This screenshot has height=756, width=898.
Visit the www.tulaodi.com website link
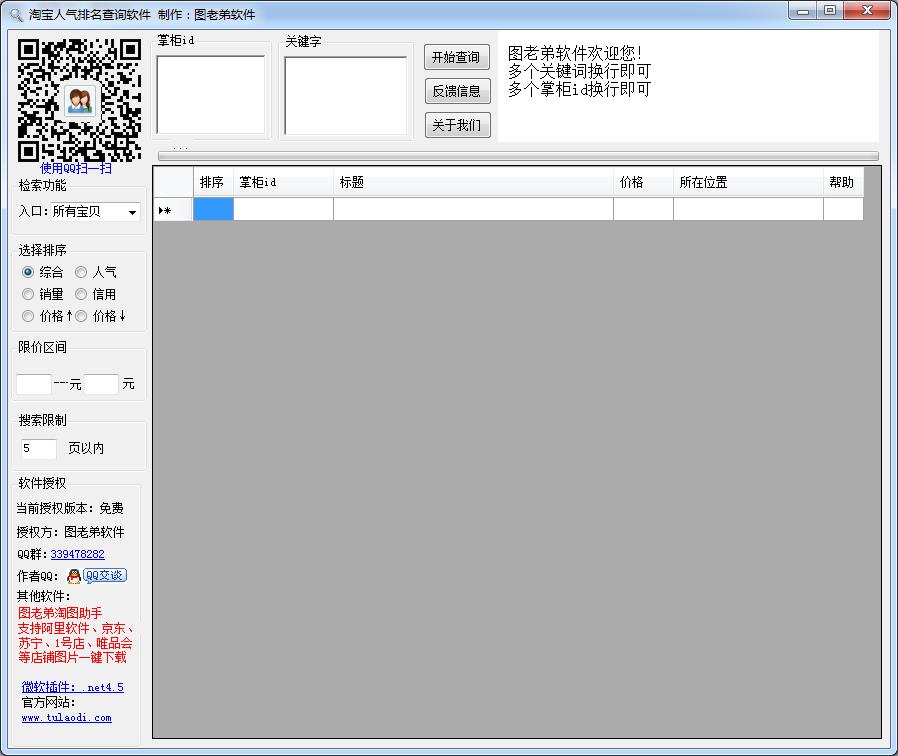(x=66, y=718)
